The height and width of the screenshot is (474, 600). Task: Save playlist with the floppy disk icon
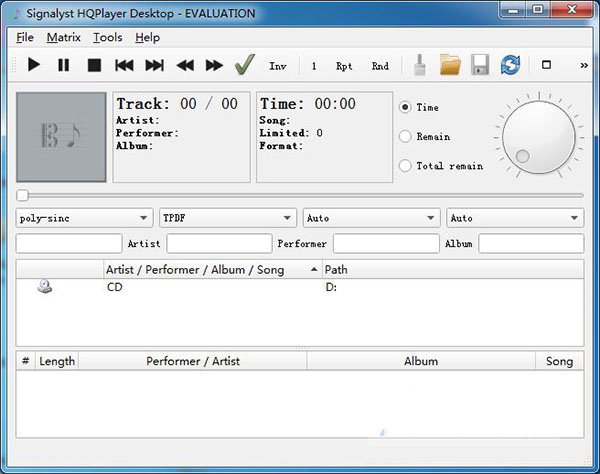(480, 65)
